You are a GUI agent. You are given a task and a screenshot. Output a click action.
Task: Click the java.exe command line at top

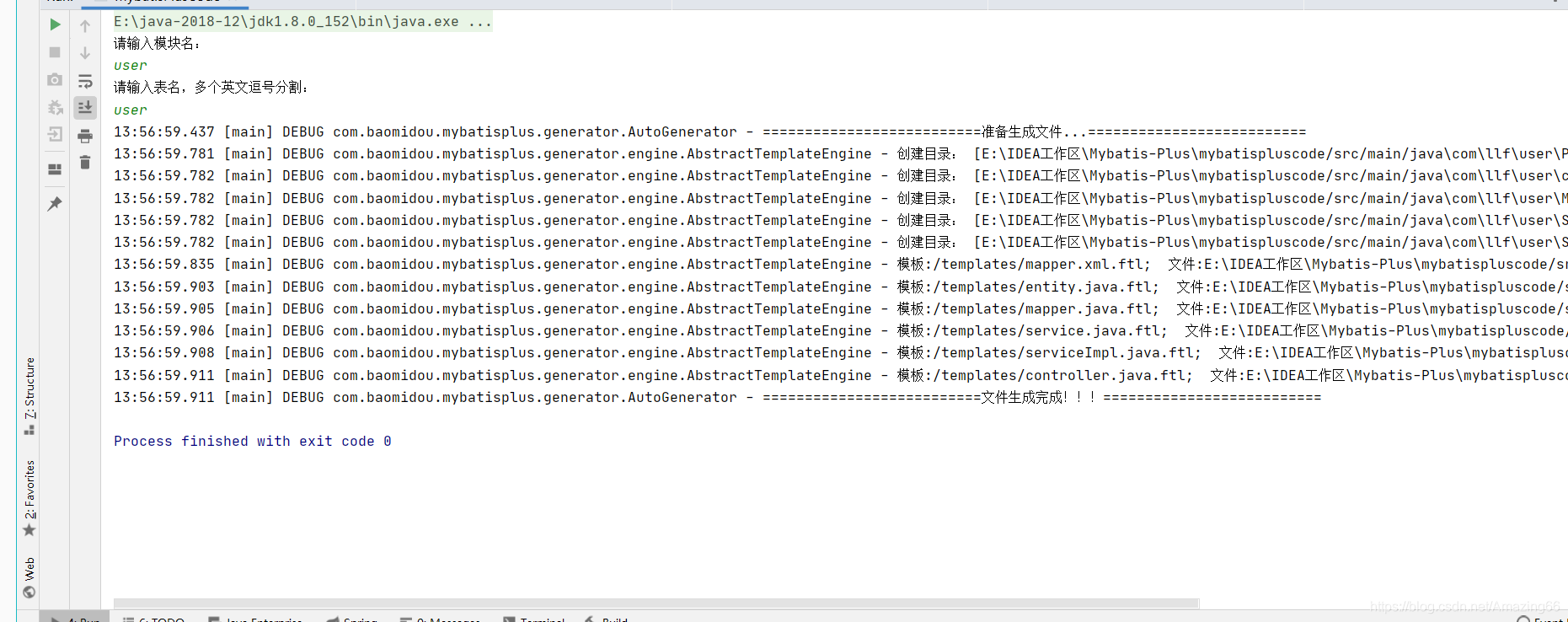302,21
